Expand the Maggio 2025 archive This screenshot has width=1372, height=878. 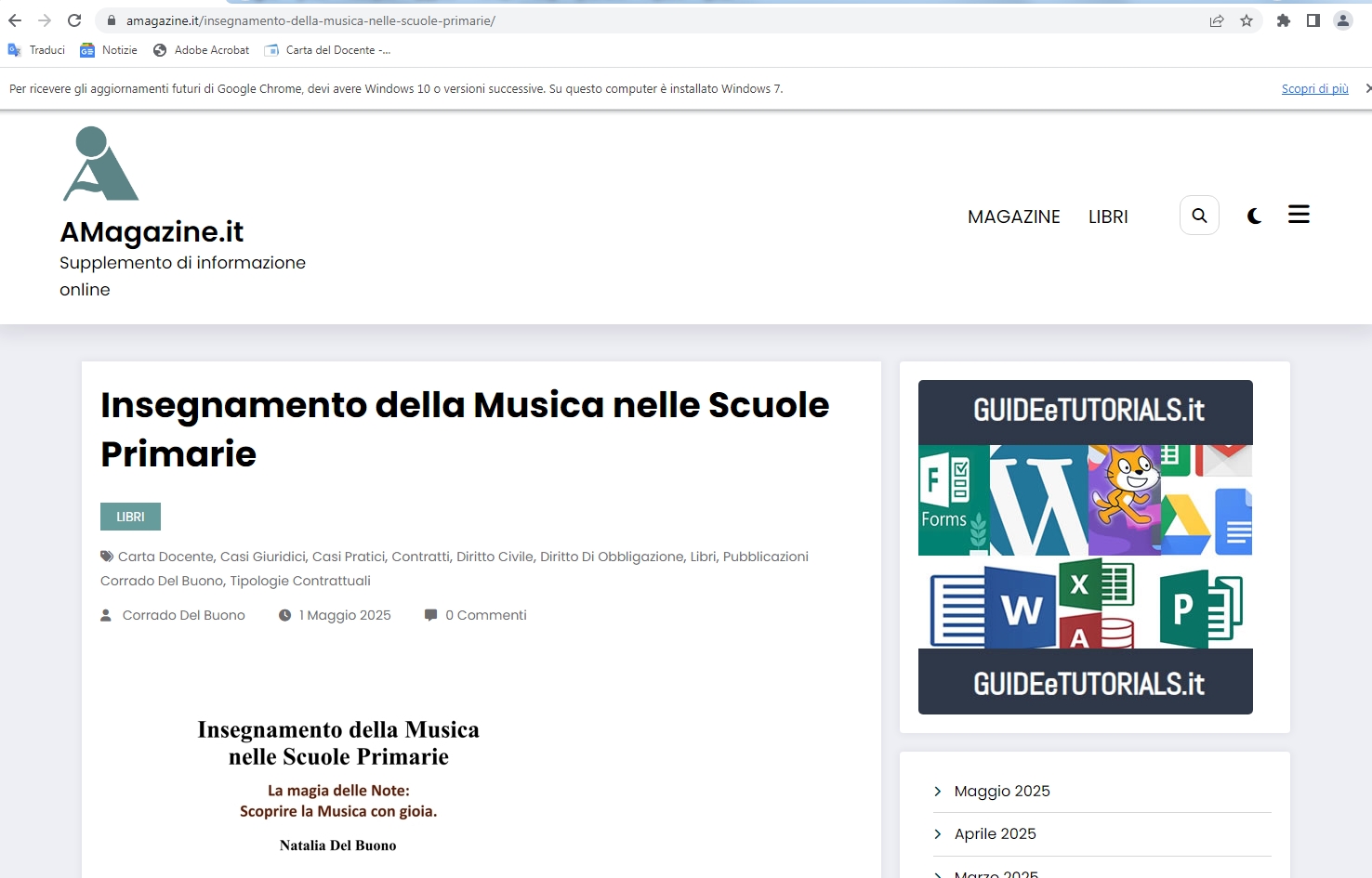(1001, 792)
